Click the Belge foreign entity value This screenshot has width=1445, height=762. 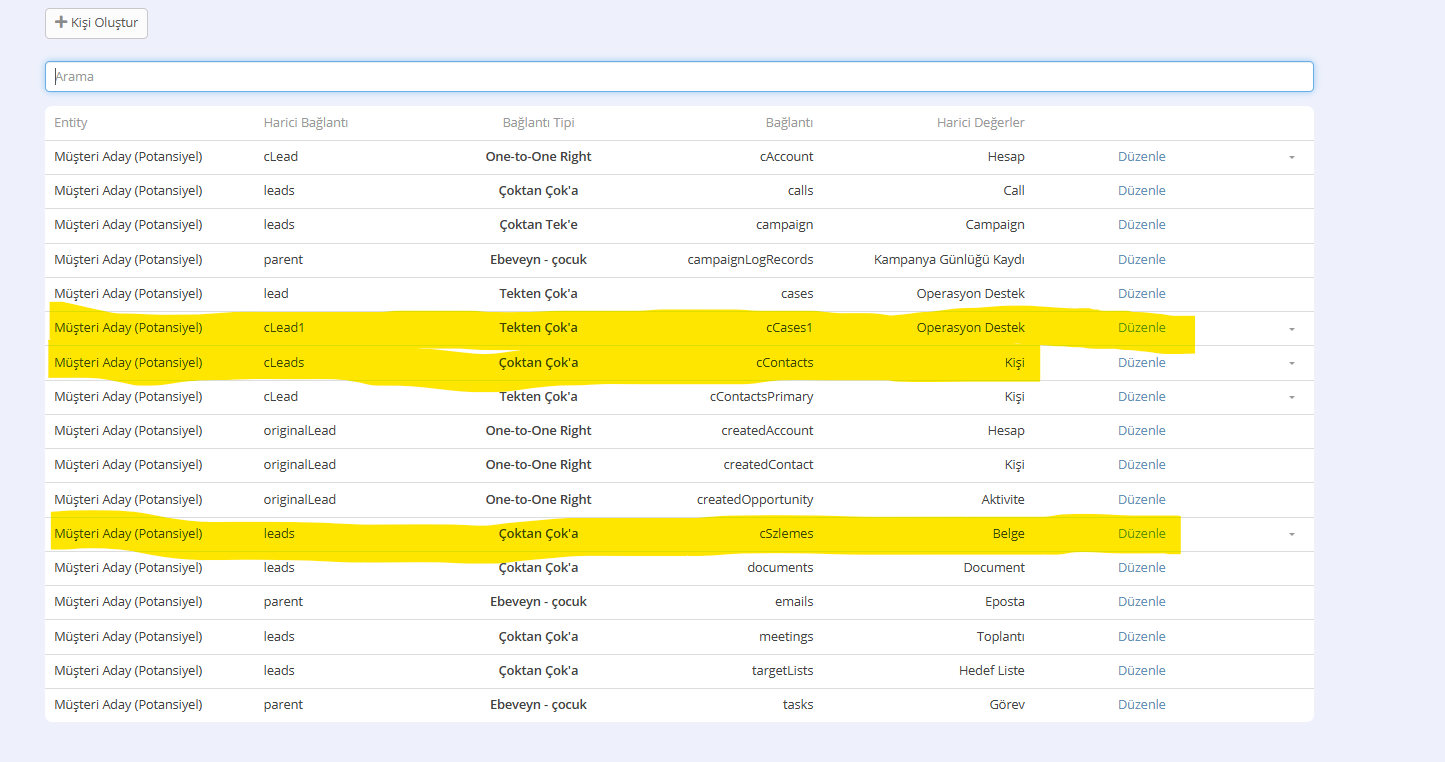pyautogui.click(x=1008, y=534)
